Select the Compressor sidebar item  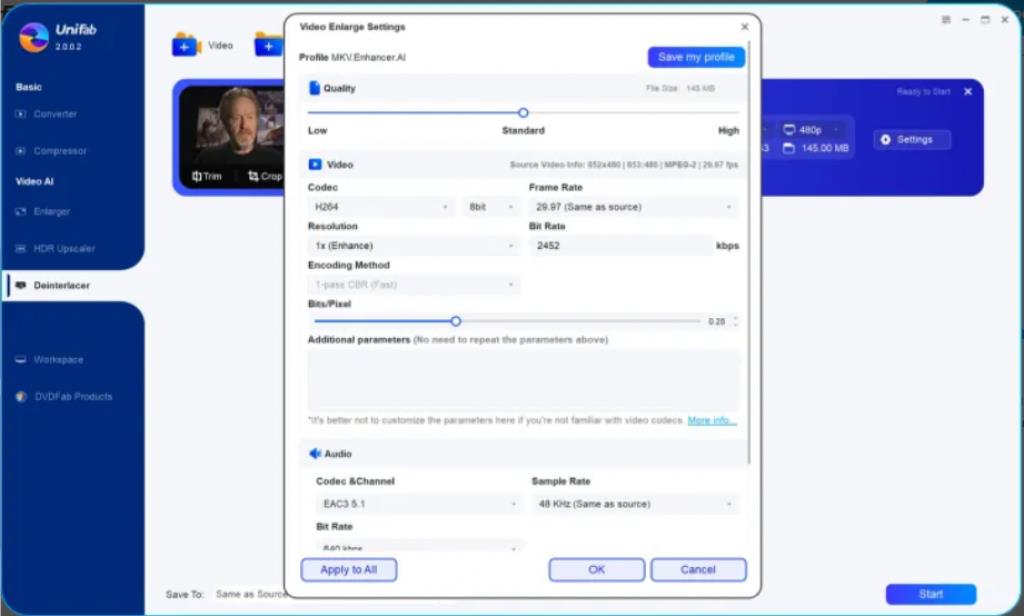(x=60, y=151)
